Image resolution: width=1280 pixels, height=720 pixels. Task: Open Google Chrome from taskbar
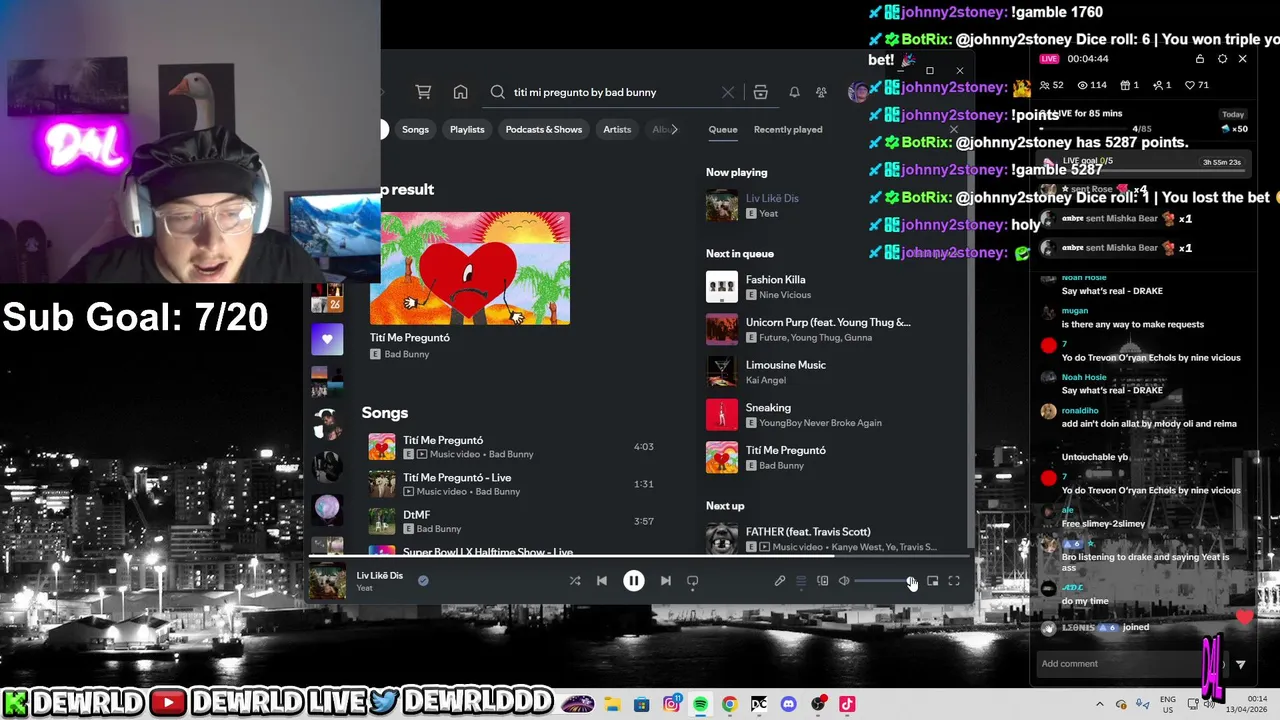coord(730,704)
